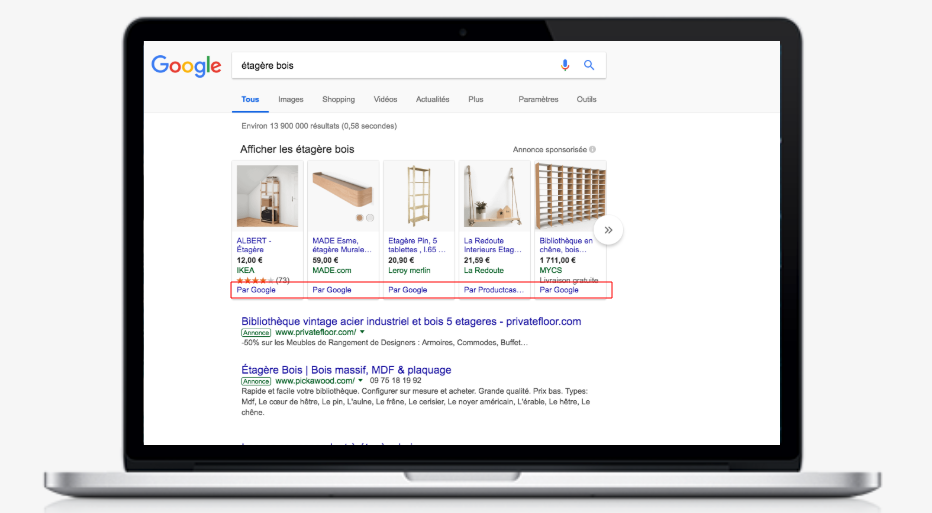Viewport: 932px width, 513px height.
Task: Click the IKEA ALBERT shelf thumbnail
Action: pos(267,196)
